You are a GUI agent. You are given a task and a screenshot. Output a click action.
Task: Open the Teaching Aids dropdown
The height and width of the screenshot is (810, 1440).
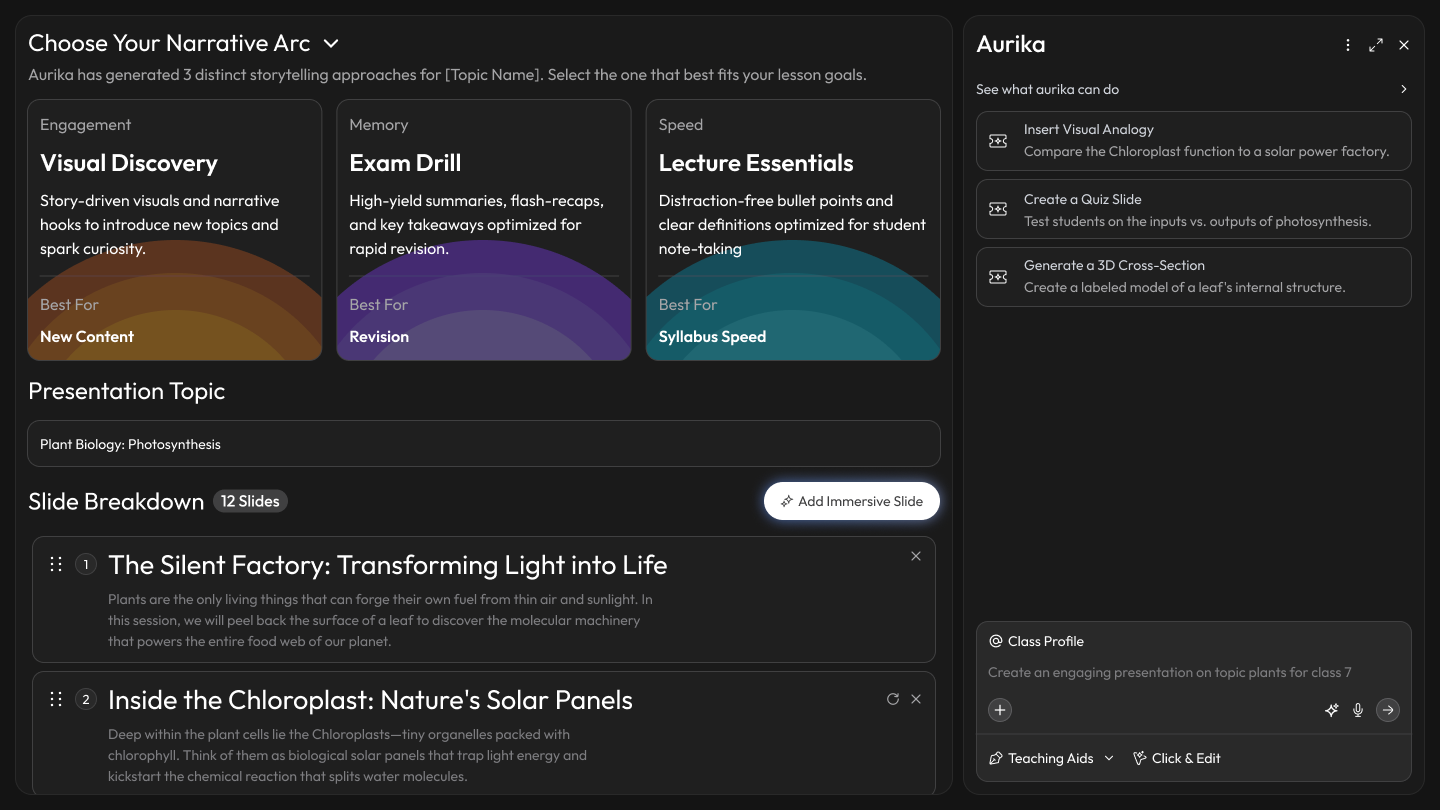pos(1051,758)
